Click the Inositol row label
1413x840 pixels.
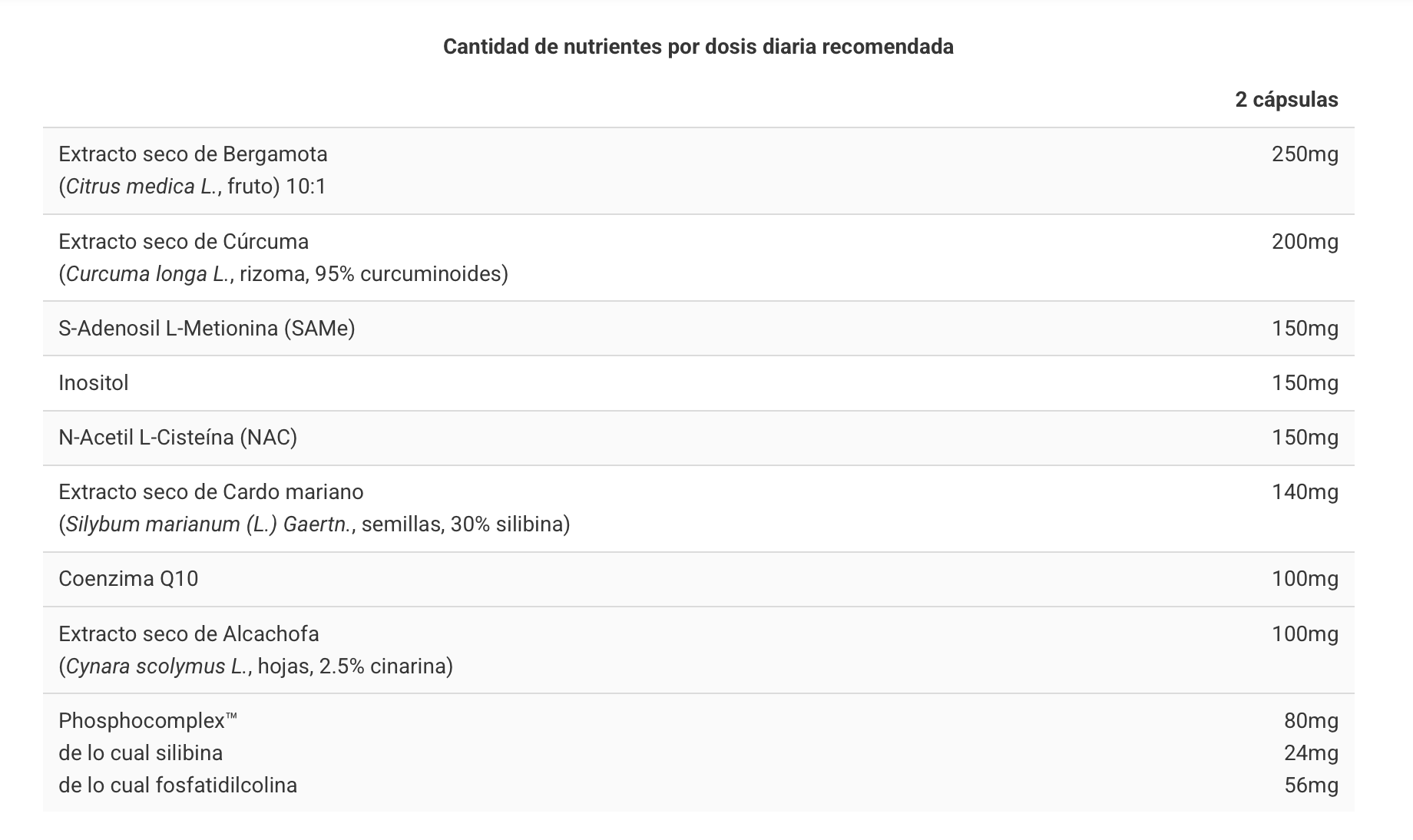coord(94,383)
